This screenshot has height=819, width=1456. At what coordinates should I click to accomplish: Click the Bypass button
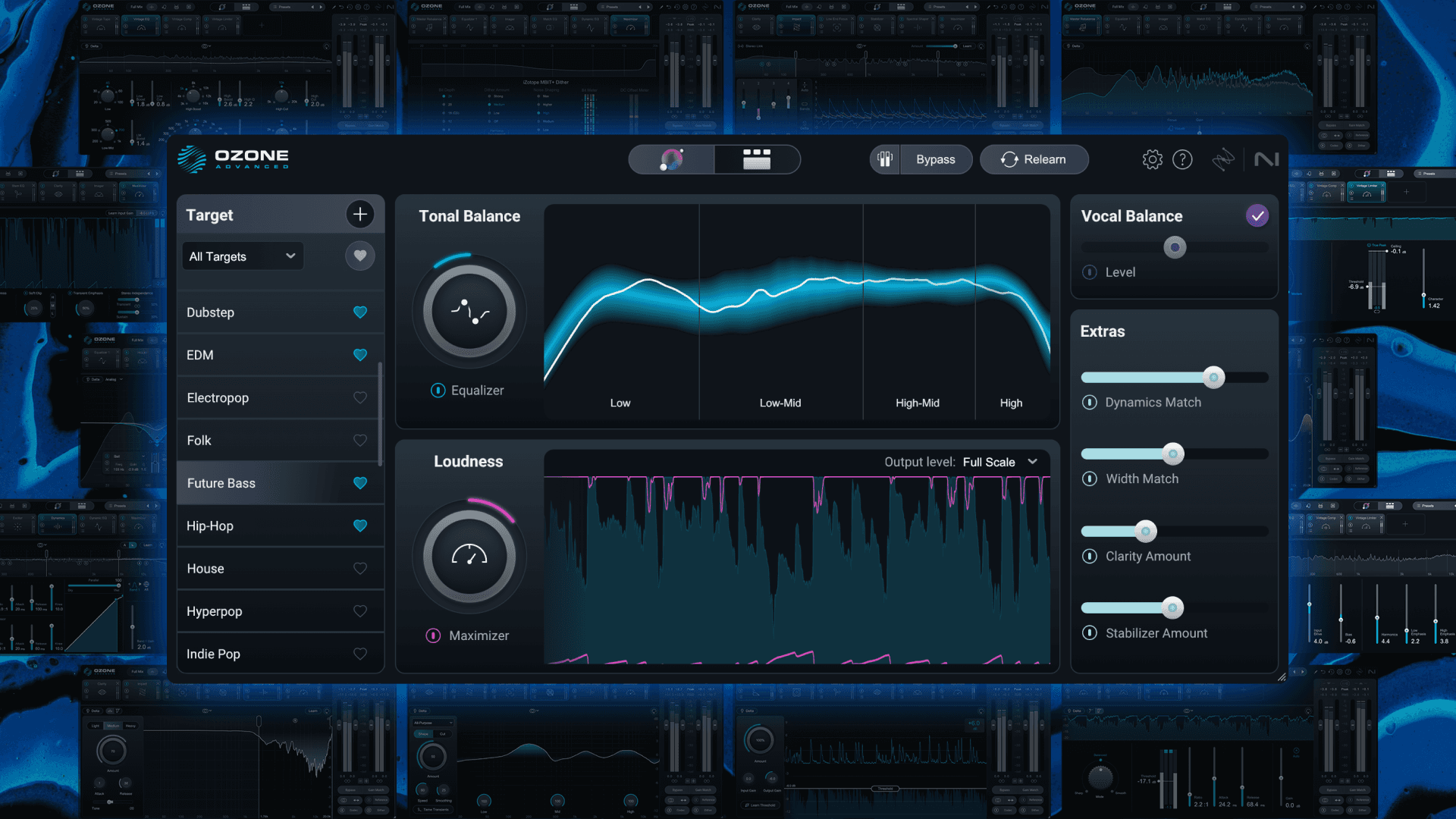click(936, 159)
